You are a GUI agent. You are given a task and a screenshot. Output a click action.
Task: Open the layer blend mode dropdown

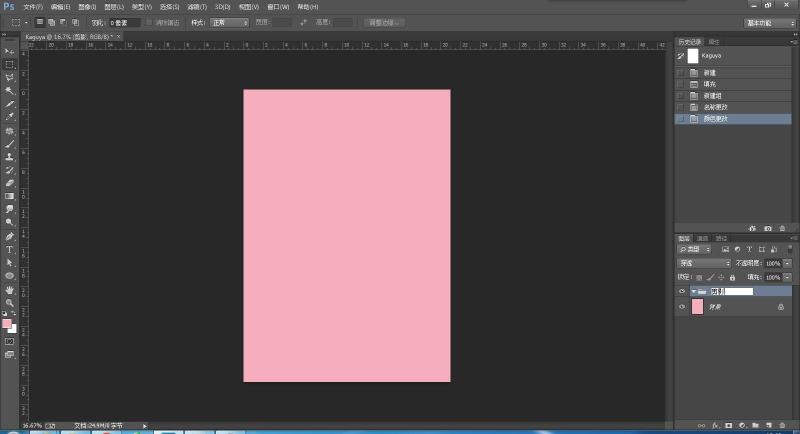[x=704, y=263]
